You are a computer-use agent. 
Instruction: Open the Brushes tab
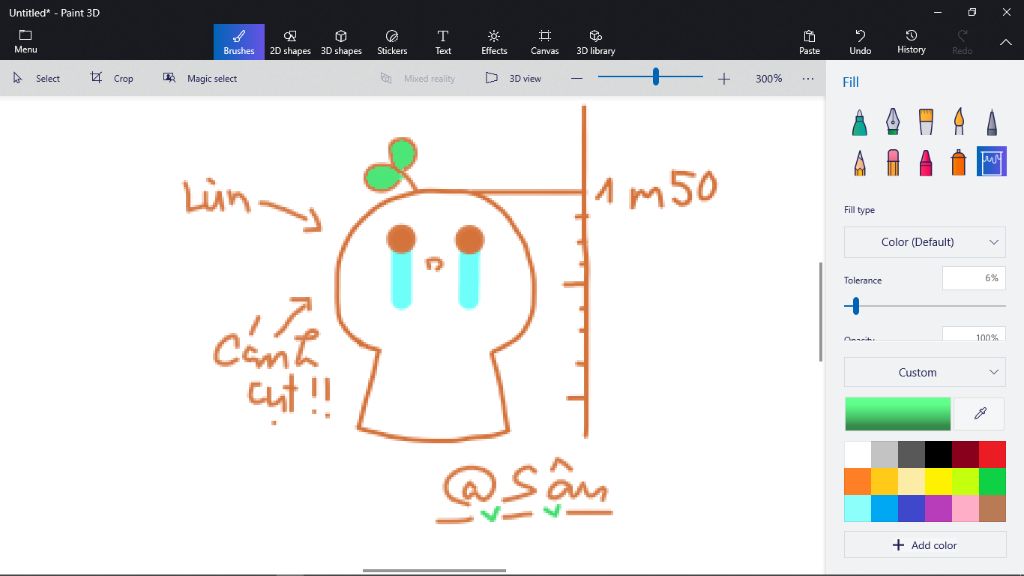pyautogui.click(x=239, y=42)
